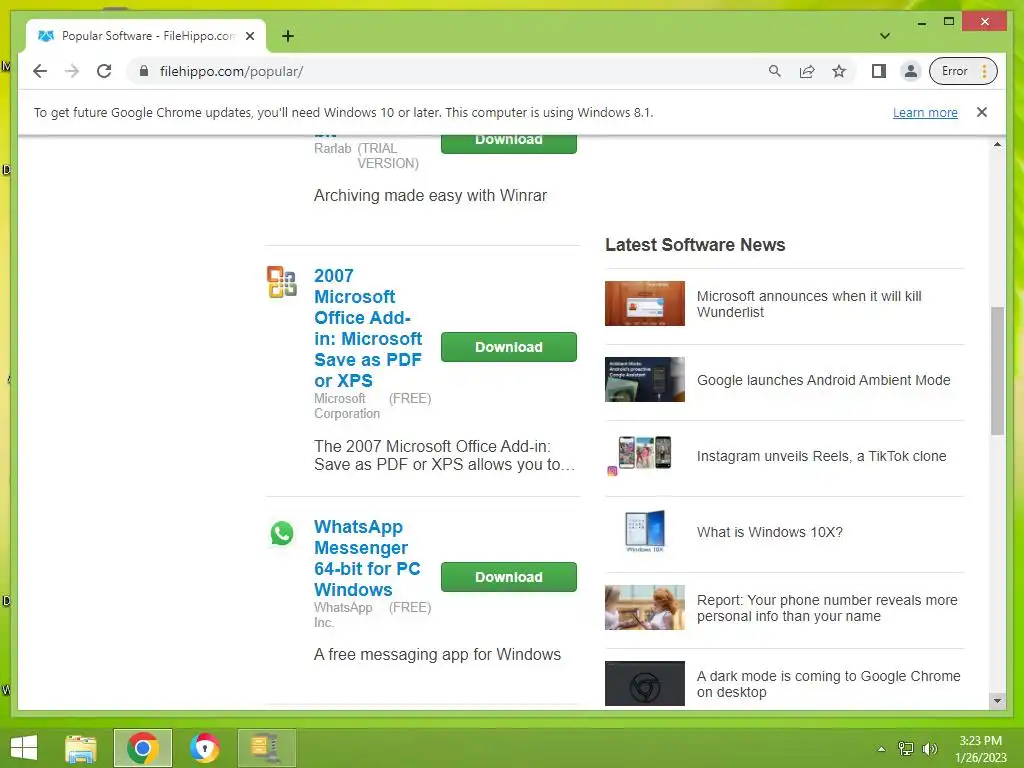The width and height of the screenshot is (1024, 768).
Task: Show hidden tray icons arrow
Action: point(882,748)
